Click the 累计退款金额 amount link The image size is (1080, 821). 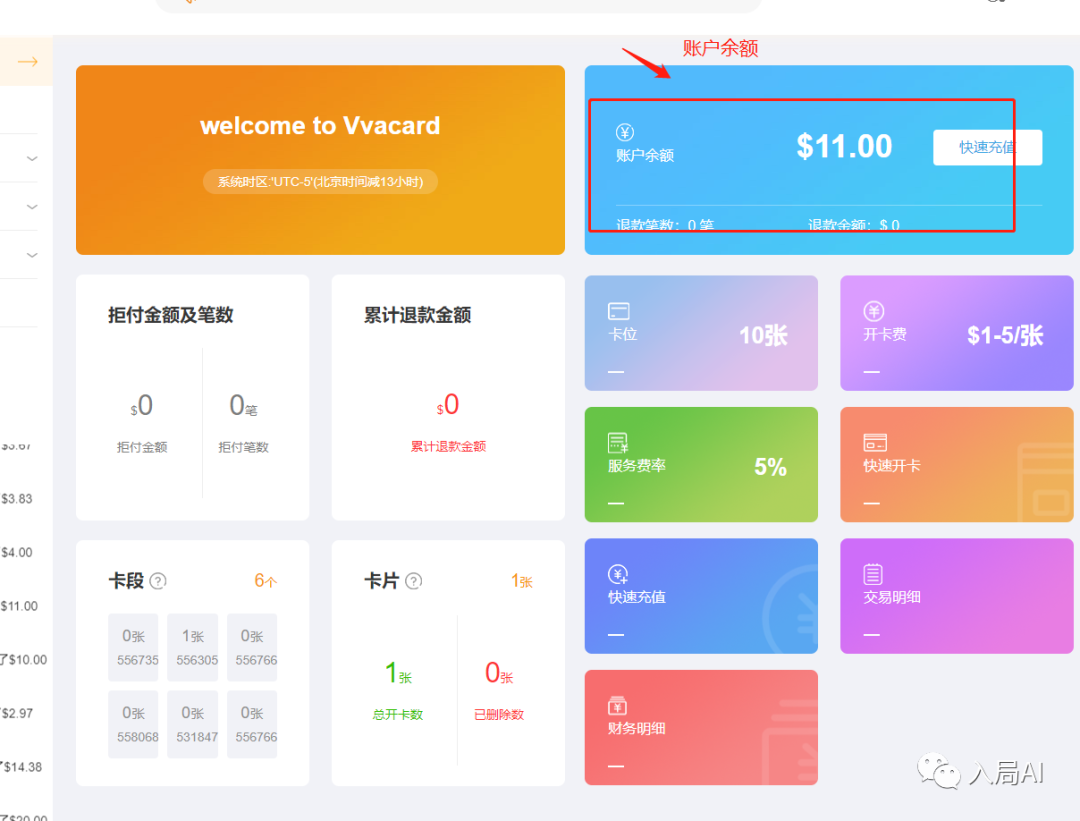[x=448, y=446]
